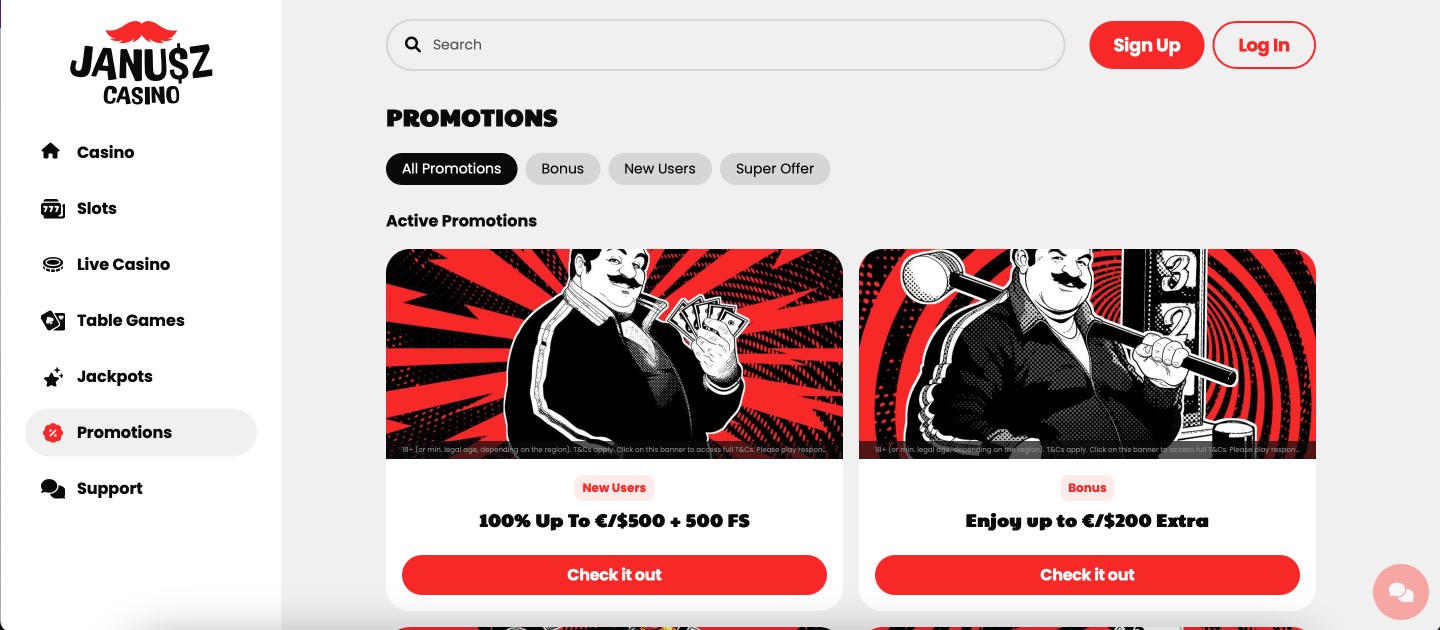Select the Jackpots star icon
The height and width of the screenshot is (630, 1440).
[52, 377]
